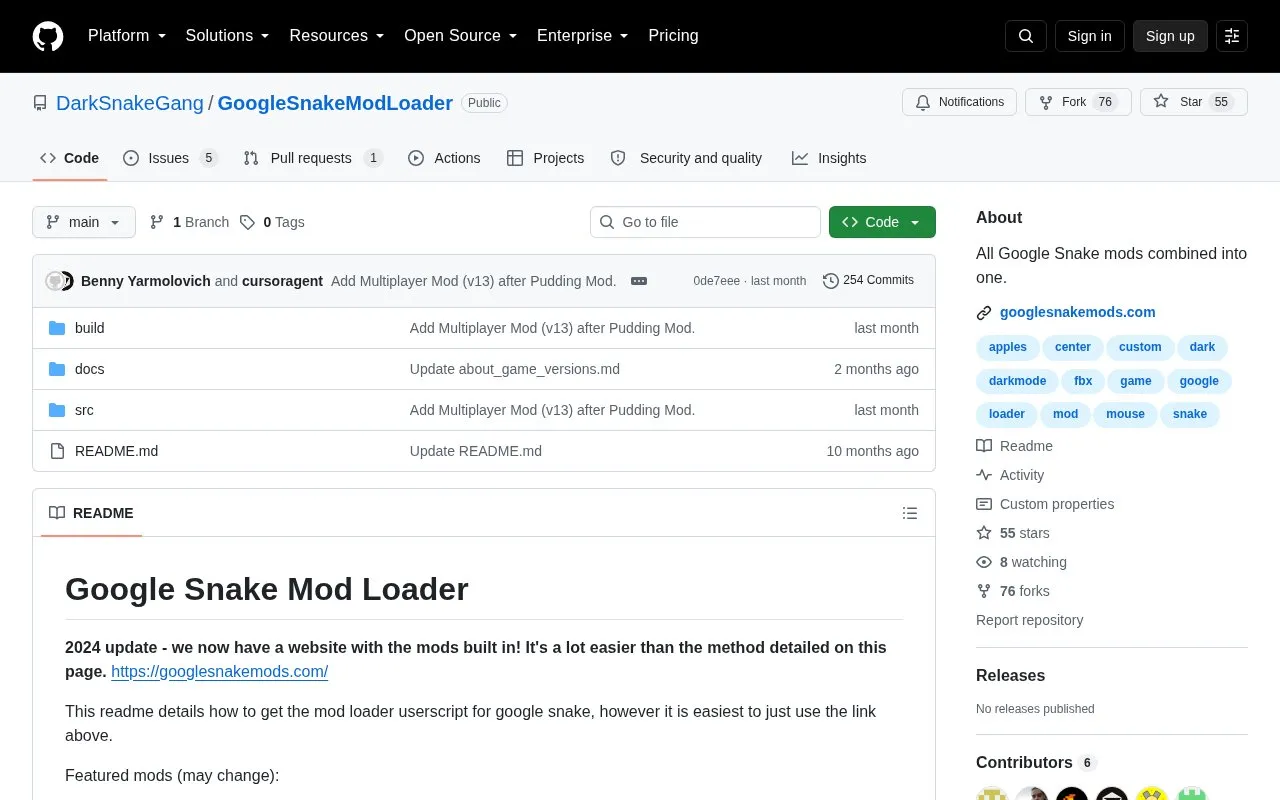The height and width of the screenshot is (800, 1280).
Task: Fork the repository
Action: (1078, 102)
